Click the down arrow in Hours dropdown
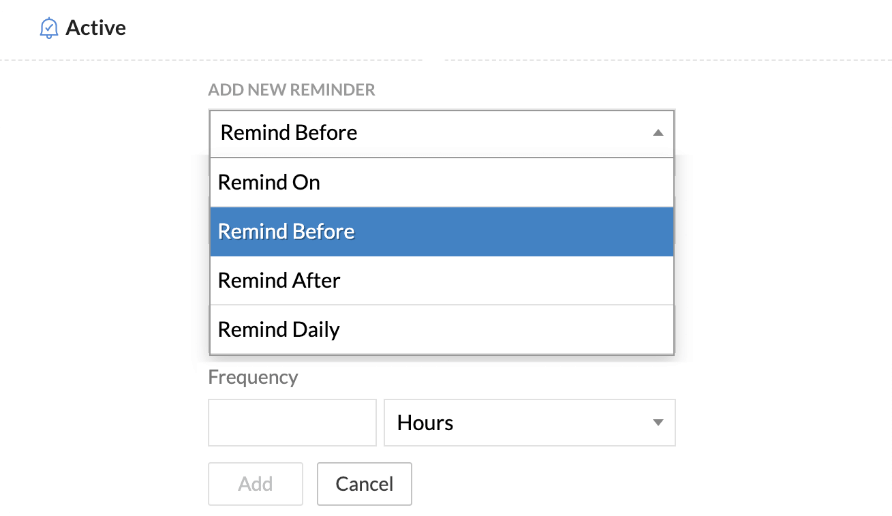The width and height of the screenshot is (892, 516). 657,422
